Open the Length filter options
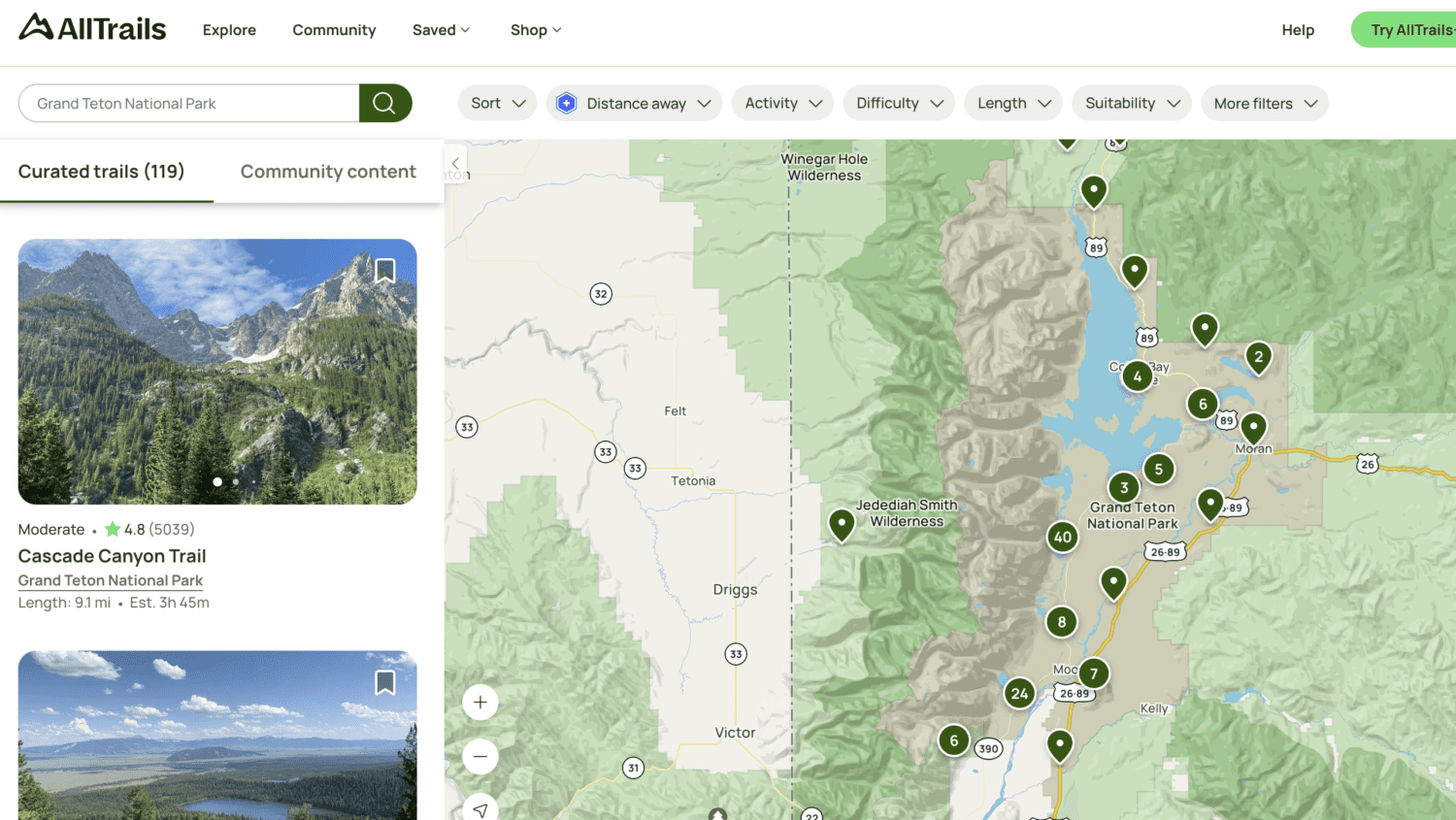 pos(1012,102)
